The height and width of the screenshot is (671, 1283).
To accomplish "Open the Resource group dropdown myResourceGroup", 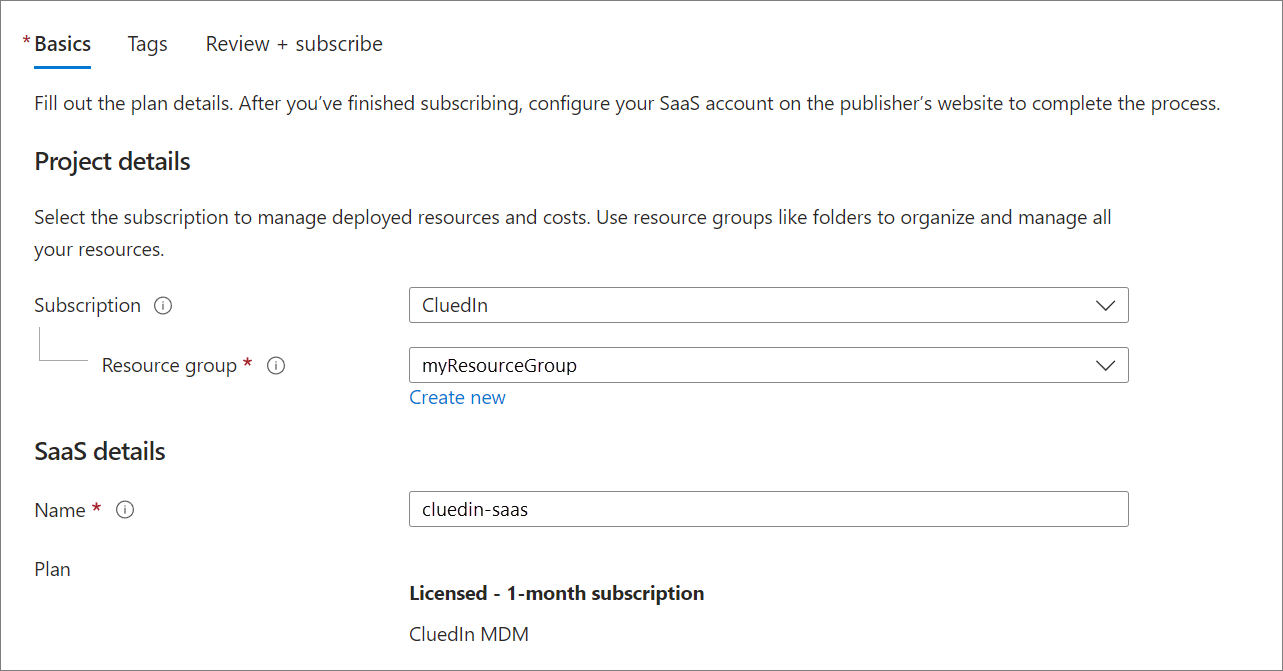I will 769,365.
